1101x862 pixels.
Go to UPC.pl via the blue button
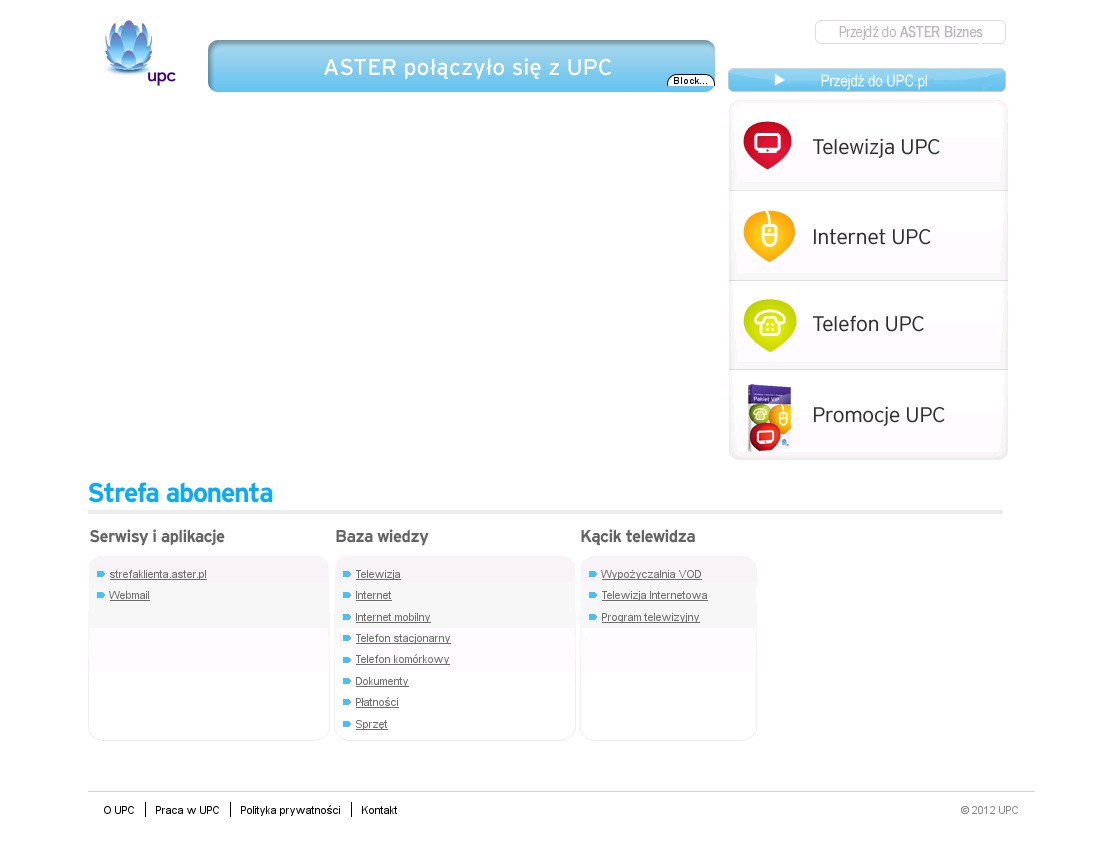click(873, 81)
